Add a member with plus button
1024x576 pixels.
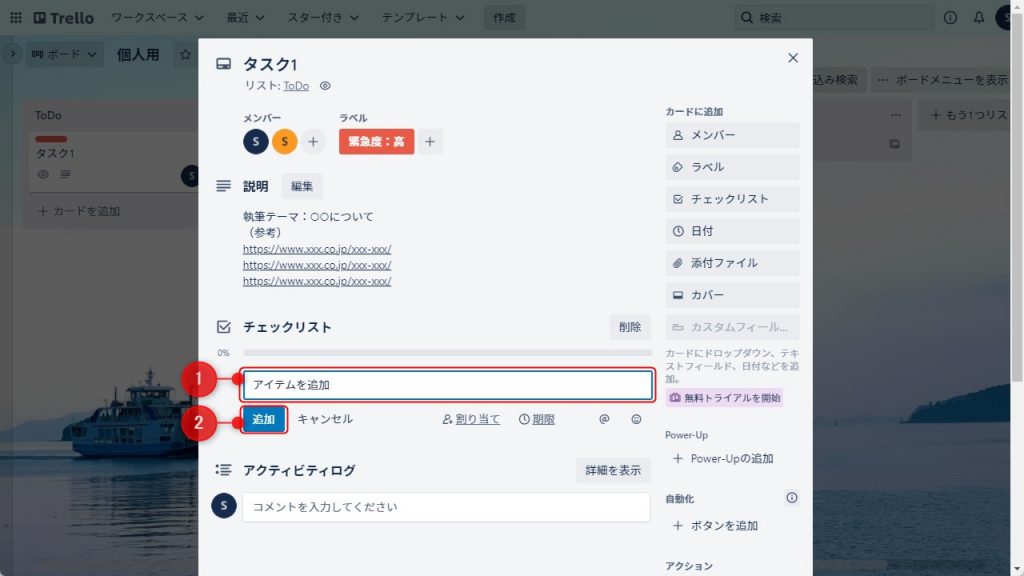click(313, 142)
